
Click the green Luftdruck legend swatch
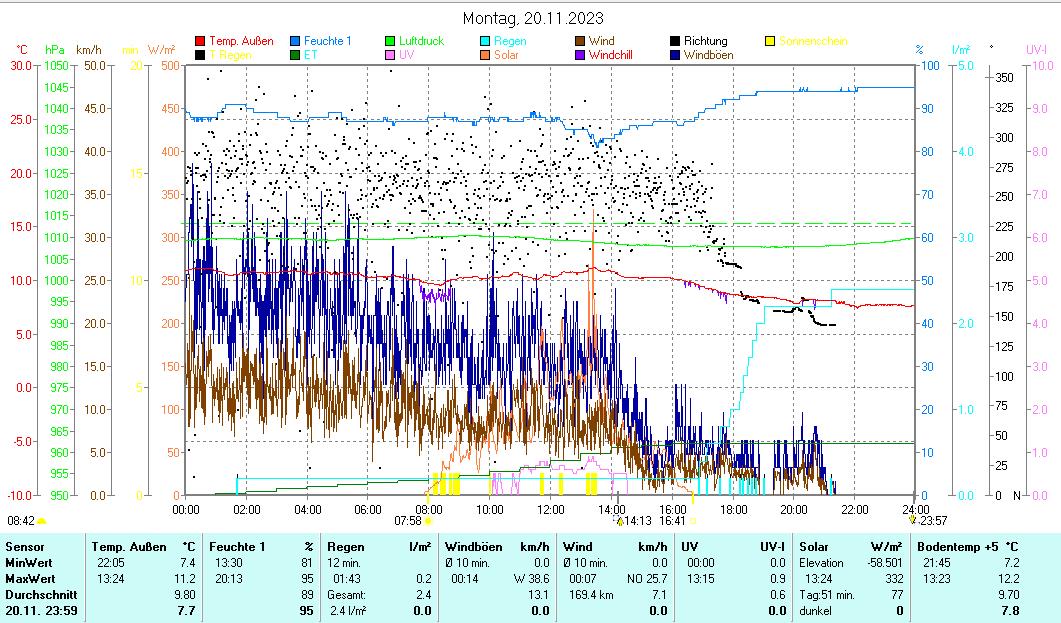click(x=390, y=42)
